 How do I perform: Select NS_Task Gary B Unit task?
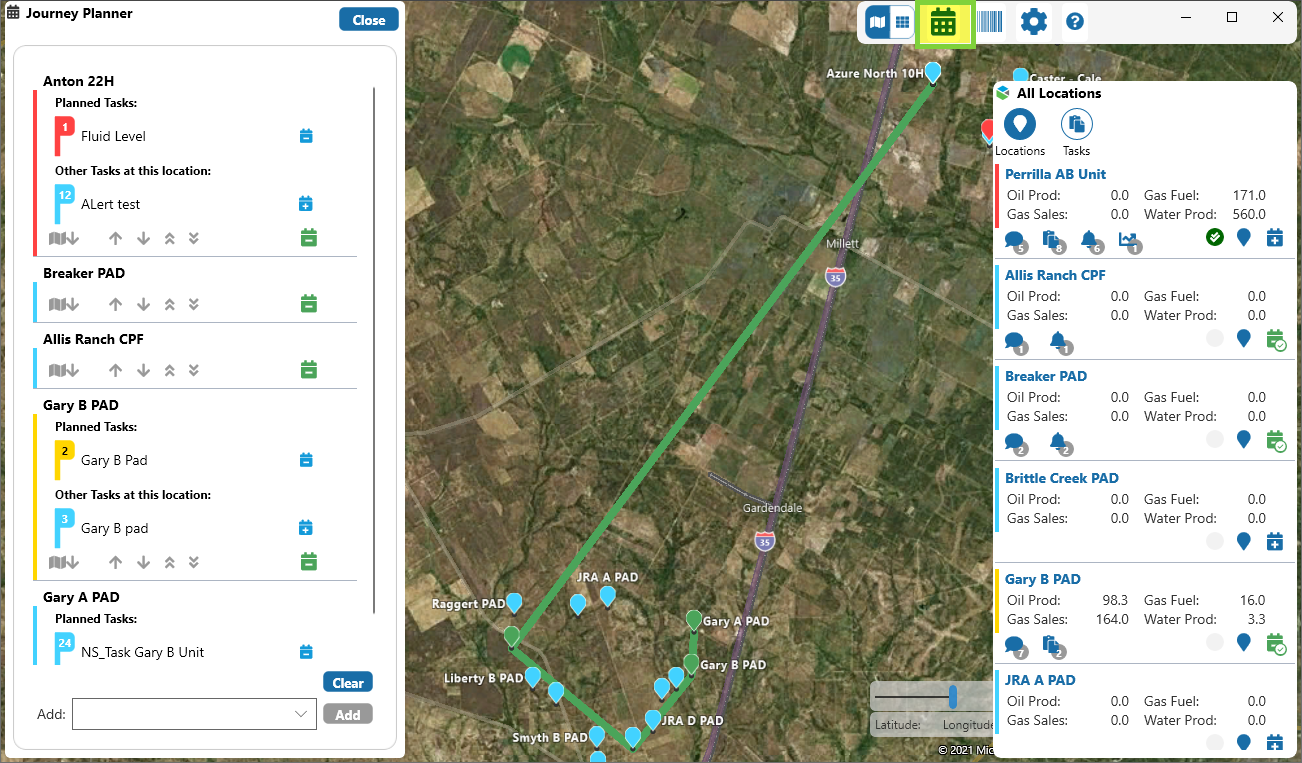point(143,652)
